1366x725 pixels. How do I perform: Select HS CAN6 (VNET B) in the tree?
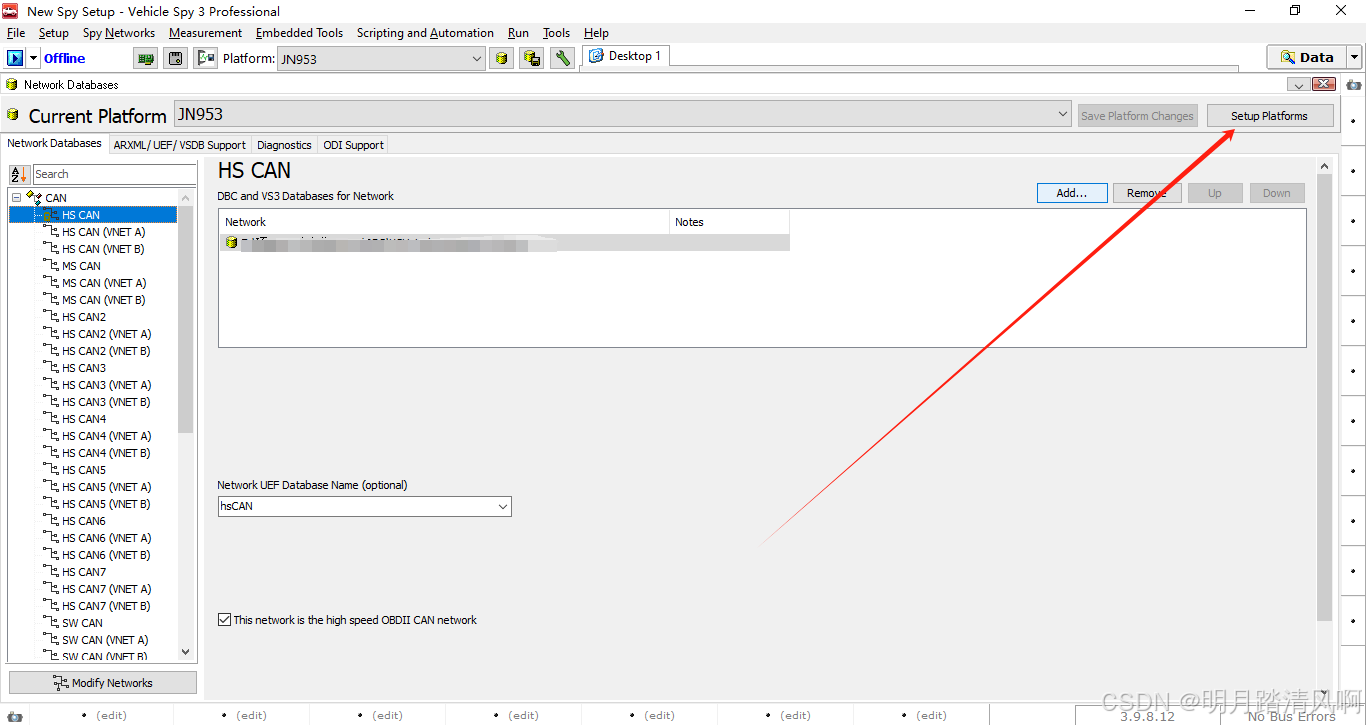tap(106, 555)
